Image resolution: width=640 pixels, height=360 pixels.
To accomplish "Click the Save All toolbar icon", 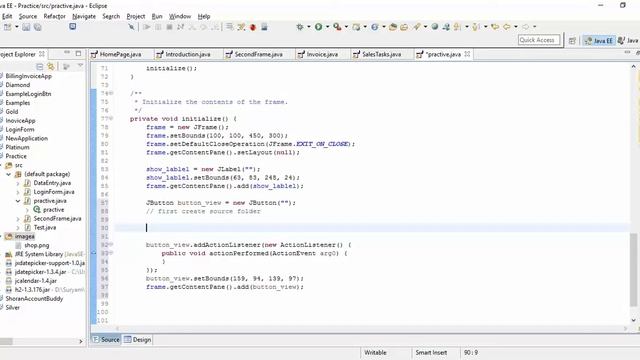I will point(38,27).
